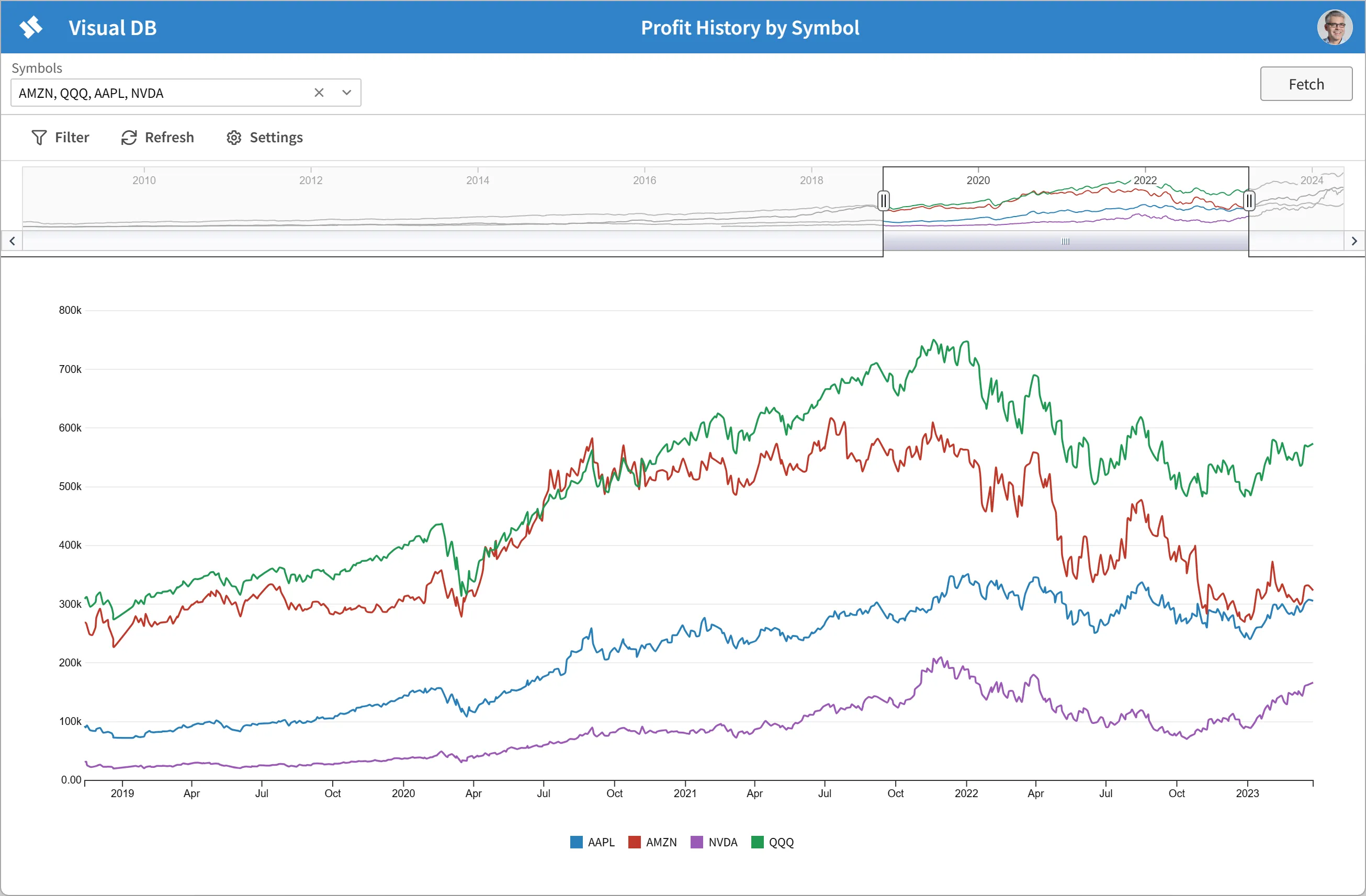Toggle the NVDA series visibility
This screenshot has width=1366, height=896.
[x=714, y=842]
